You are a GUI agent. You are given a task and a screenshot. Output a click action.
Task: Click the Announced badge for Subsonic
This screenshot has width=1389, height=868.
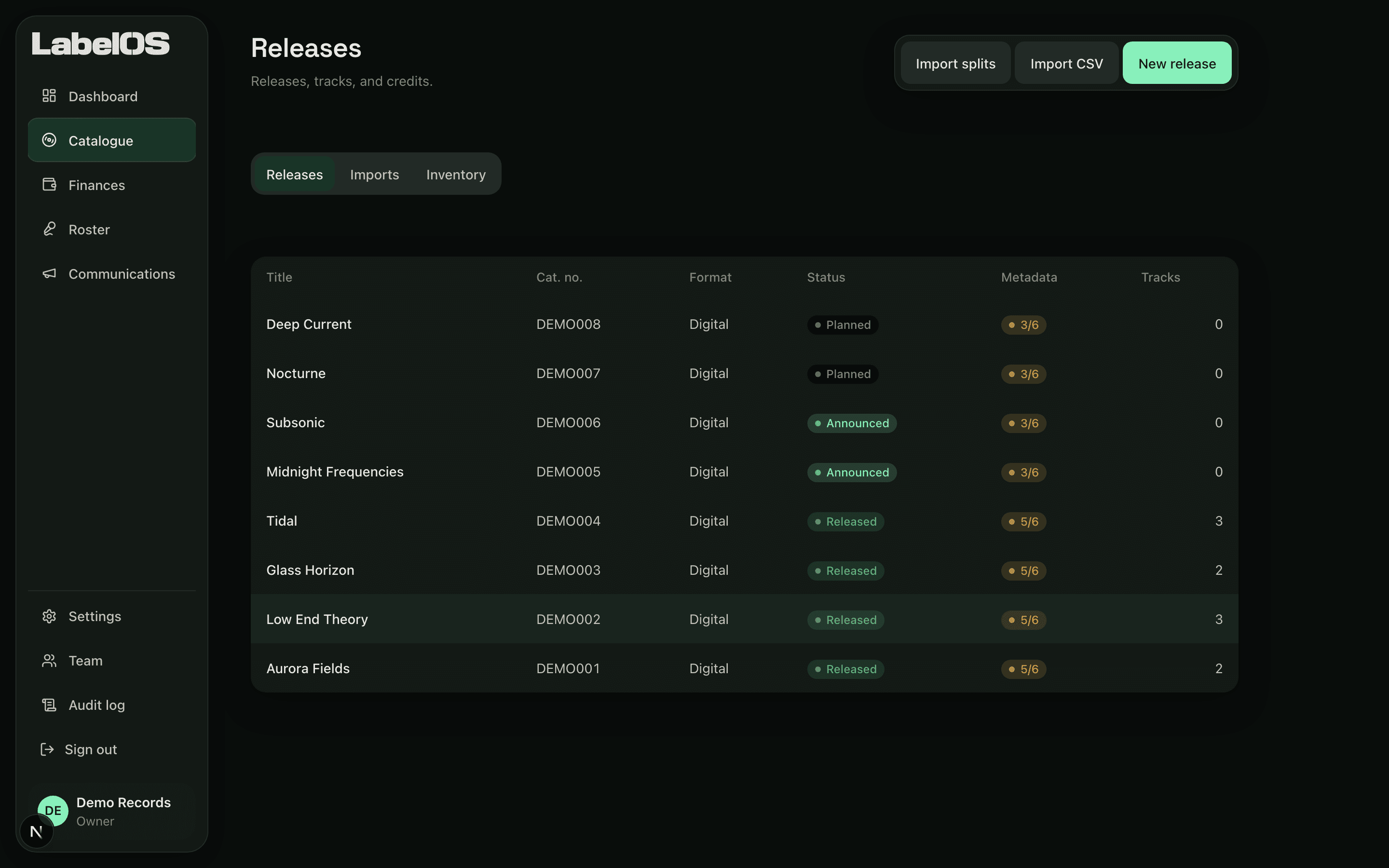(x=852, y=423)
